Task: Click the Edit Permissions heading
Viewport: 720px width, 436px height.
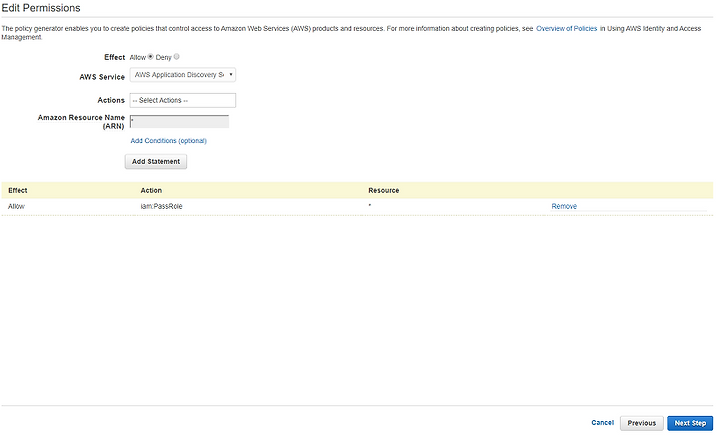Action: tap(41, 8)
